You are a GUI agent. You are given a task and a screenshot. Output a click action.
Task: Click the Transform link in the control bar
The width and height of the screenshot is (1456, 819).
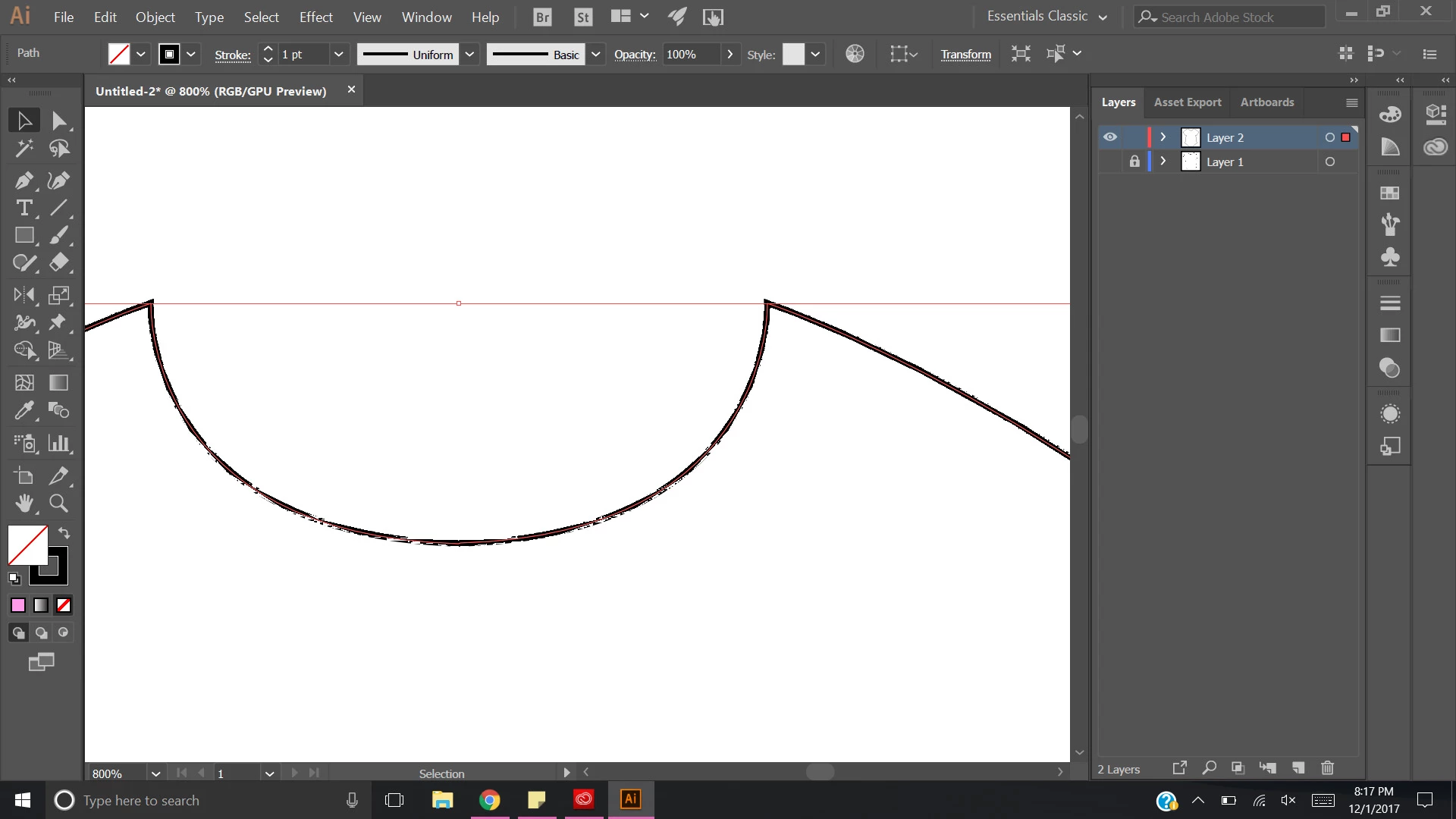click(x=965, y=54)
